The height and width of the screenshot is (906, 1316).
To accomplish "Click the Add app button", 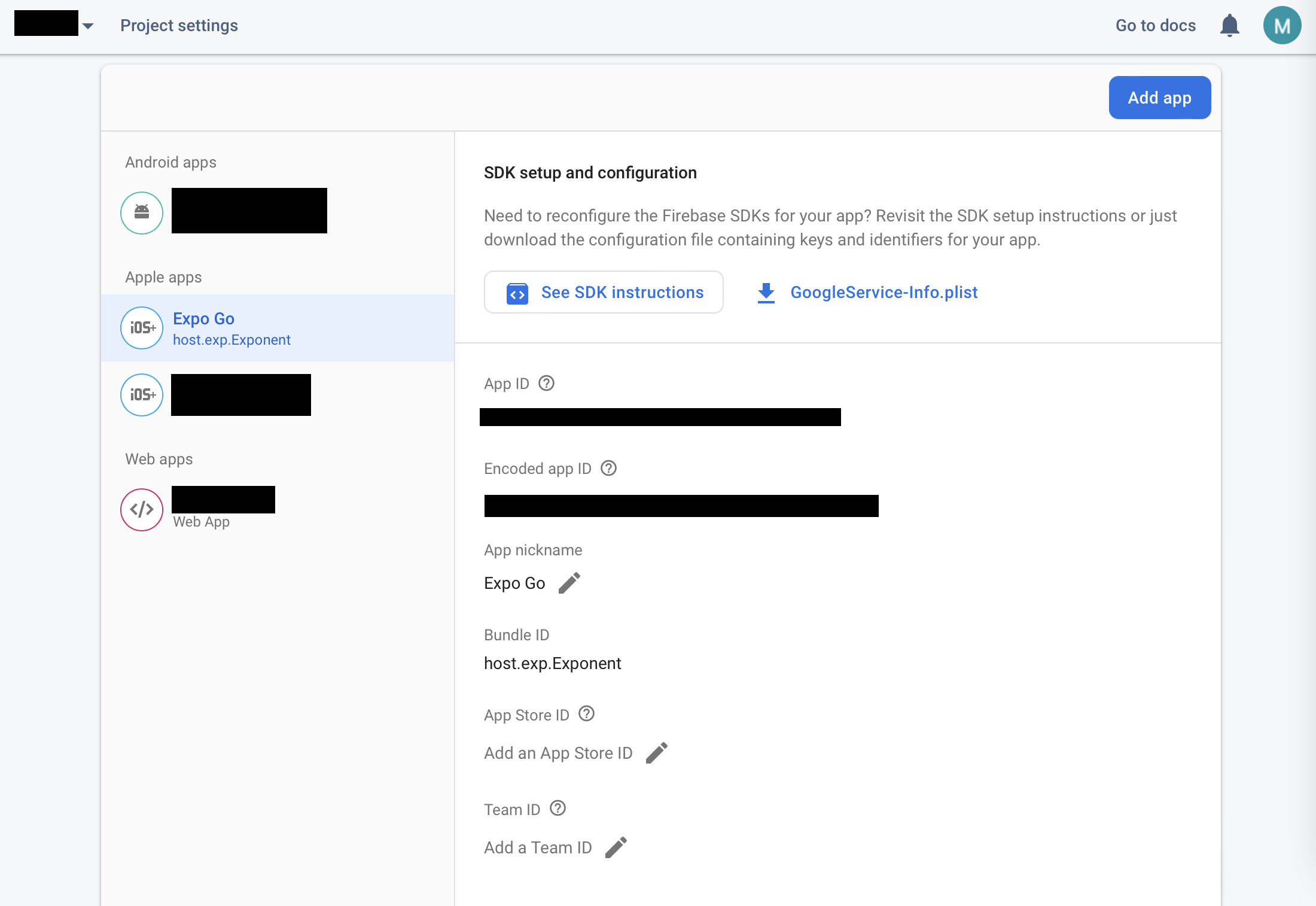I will point(1159,98).
